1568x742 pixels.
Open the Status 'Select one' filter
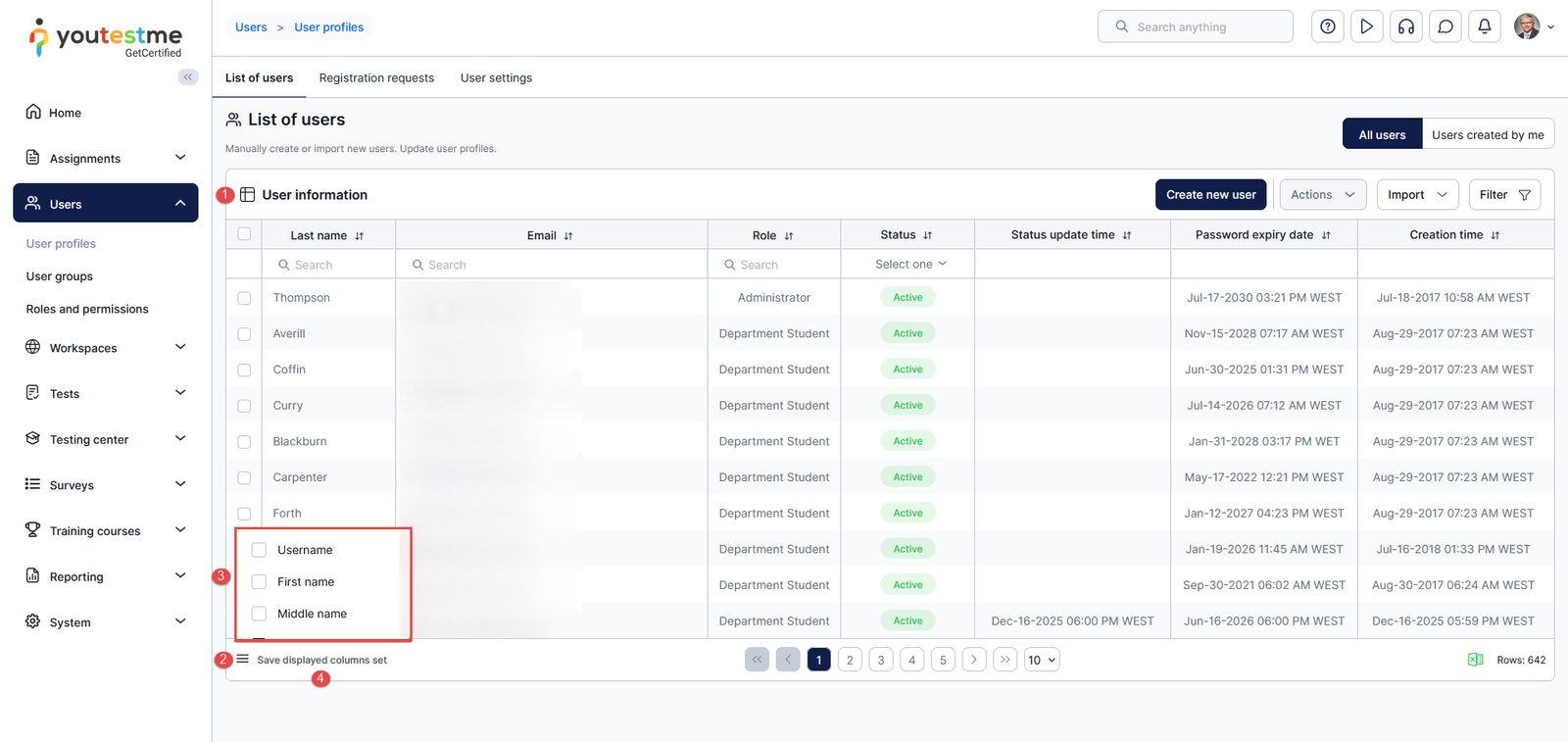(910, 265)
